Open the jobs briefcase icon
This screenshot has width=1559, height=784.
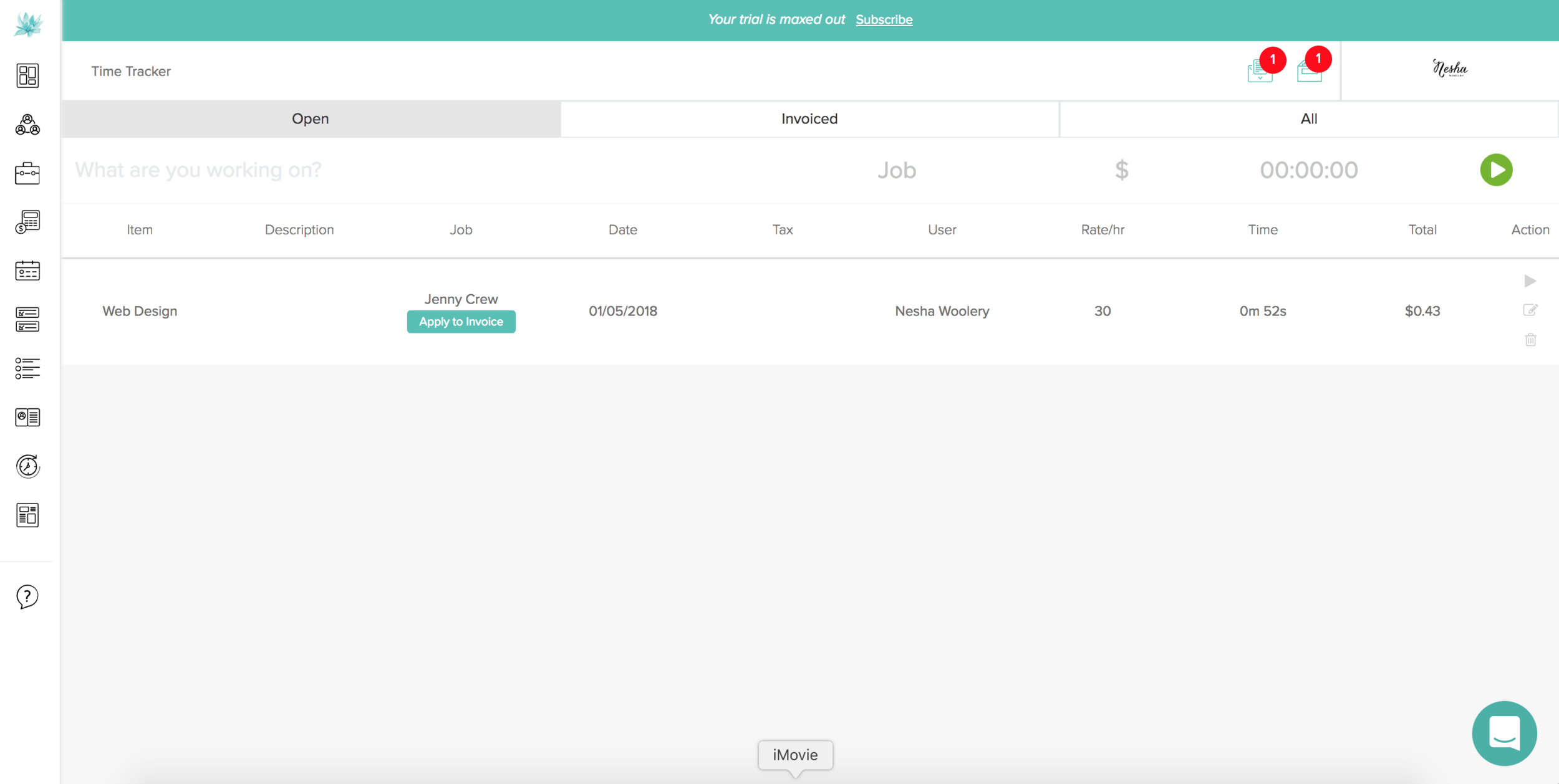(27, 173)
